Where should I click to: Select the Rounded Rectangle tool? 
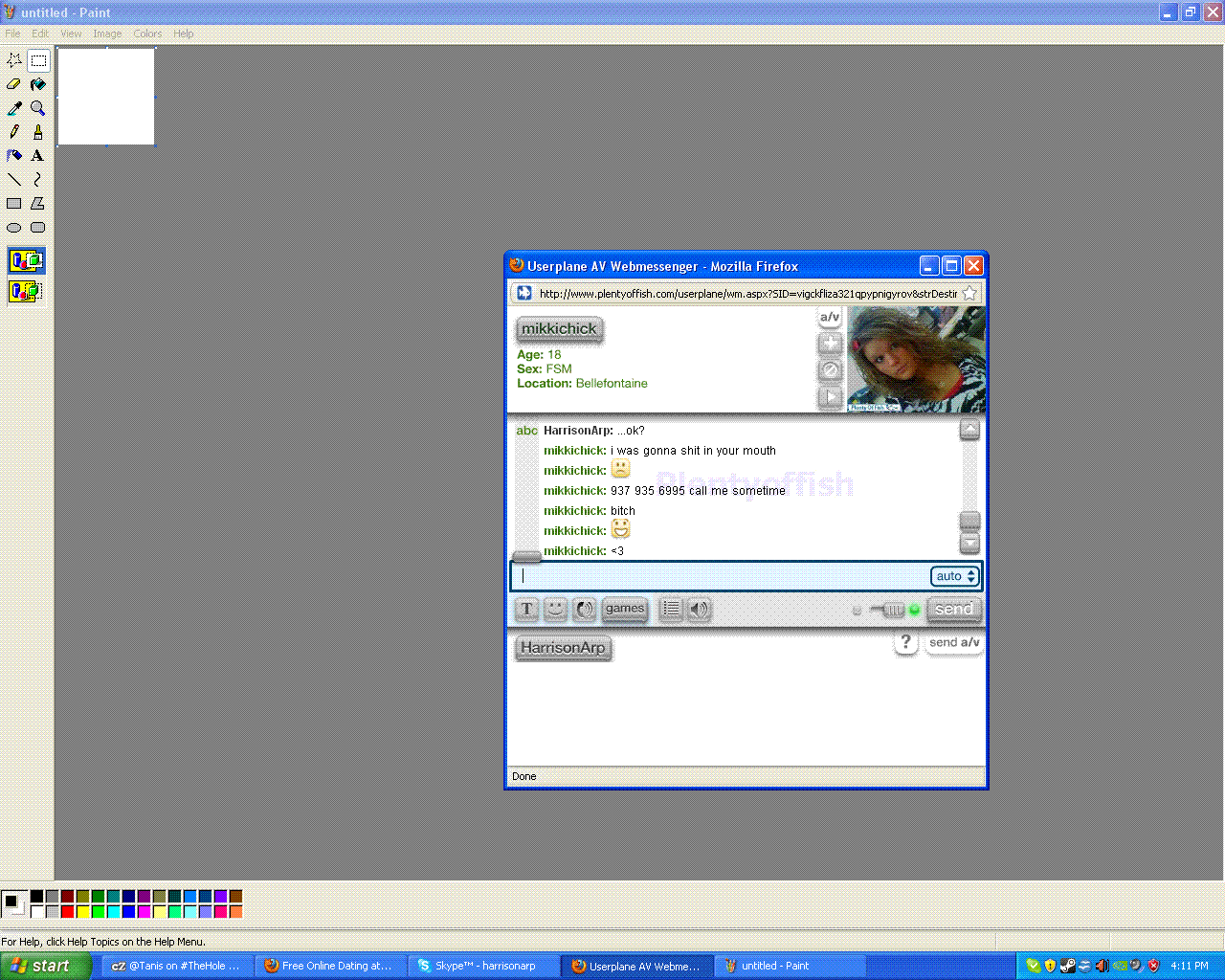click(38, 227)
